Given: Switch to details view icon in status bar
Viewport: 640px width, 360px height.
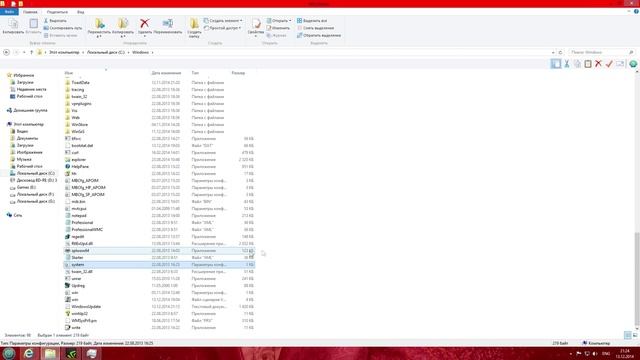Looking at the screenshot, I should [x=628, y=335].
